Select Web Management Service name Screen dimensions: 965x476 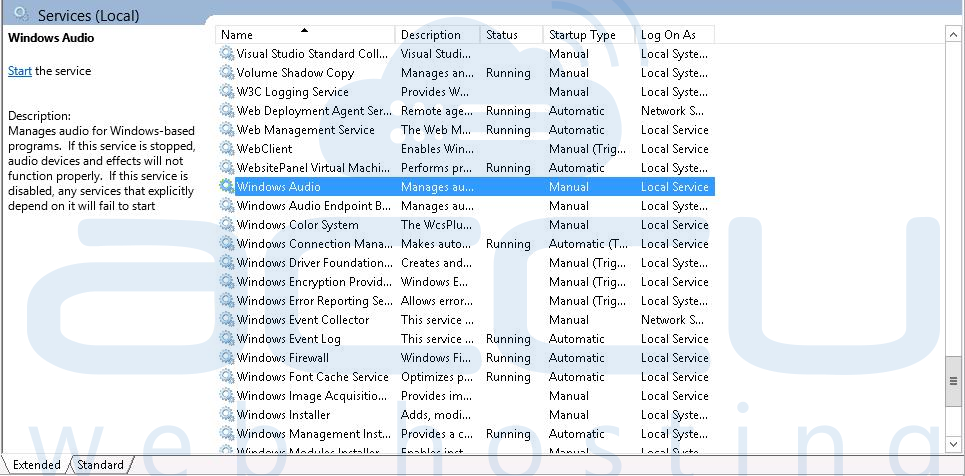point(306,130)
